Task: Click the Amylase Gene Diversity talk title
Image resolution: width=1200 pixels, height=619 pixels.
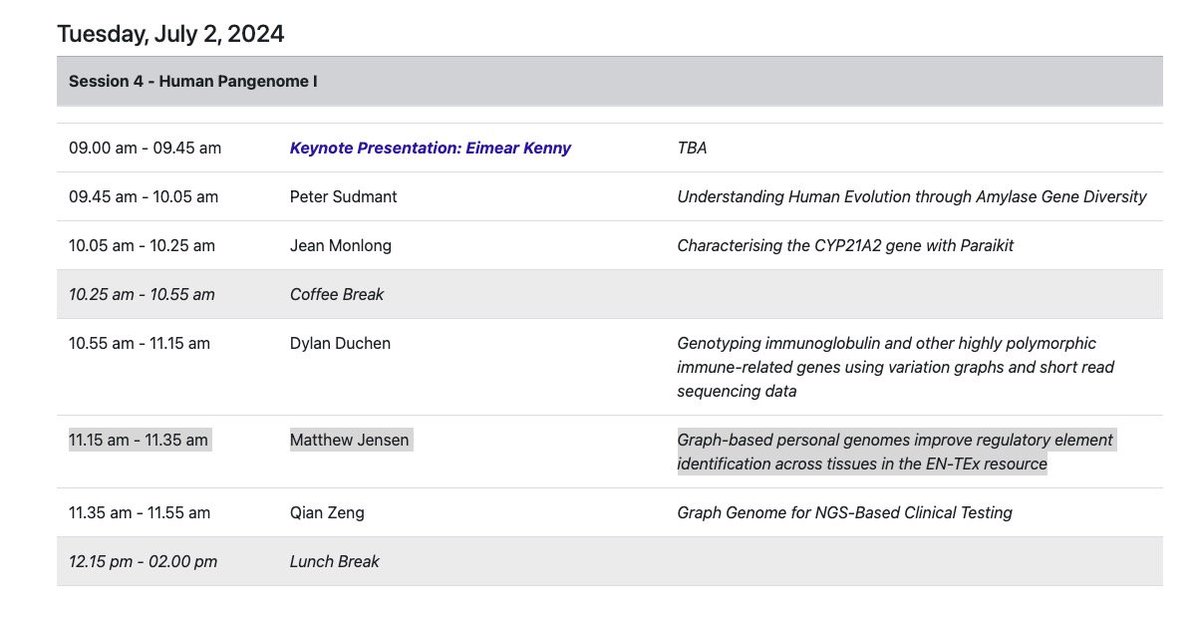Action: tap(912, 197)
